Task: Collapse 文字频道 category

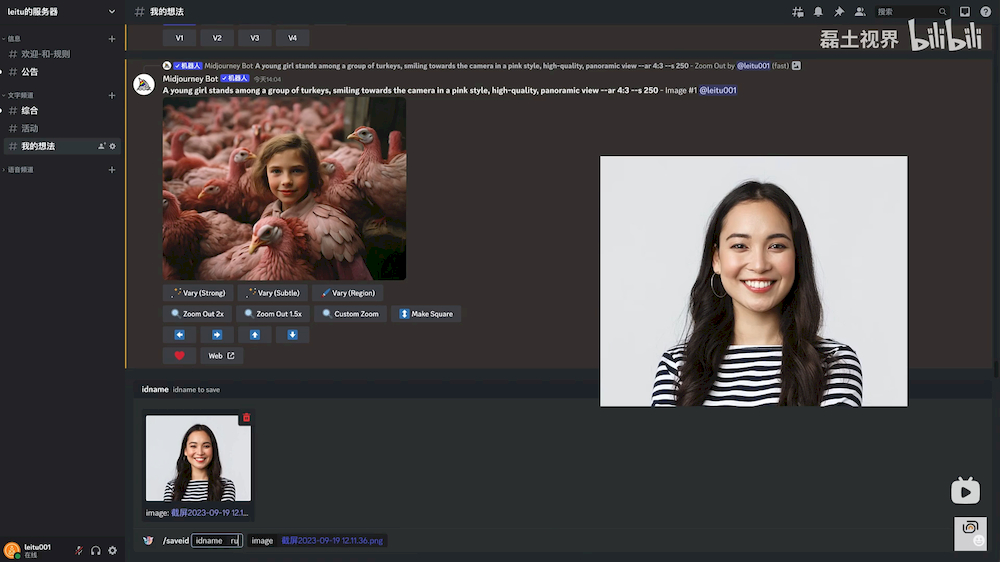Action: [x=18, y=95]
